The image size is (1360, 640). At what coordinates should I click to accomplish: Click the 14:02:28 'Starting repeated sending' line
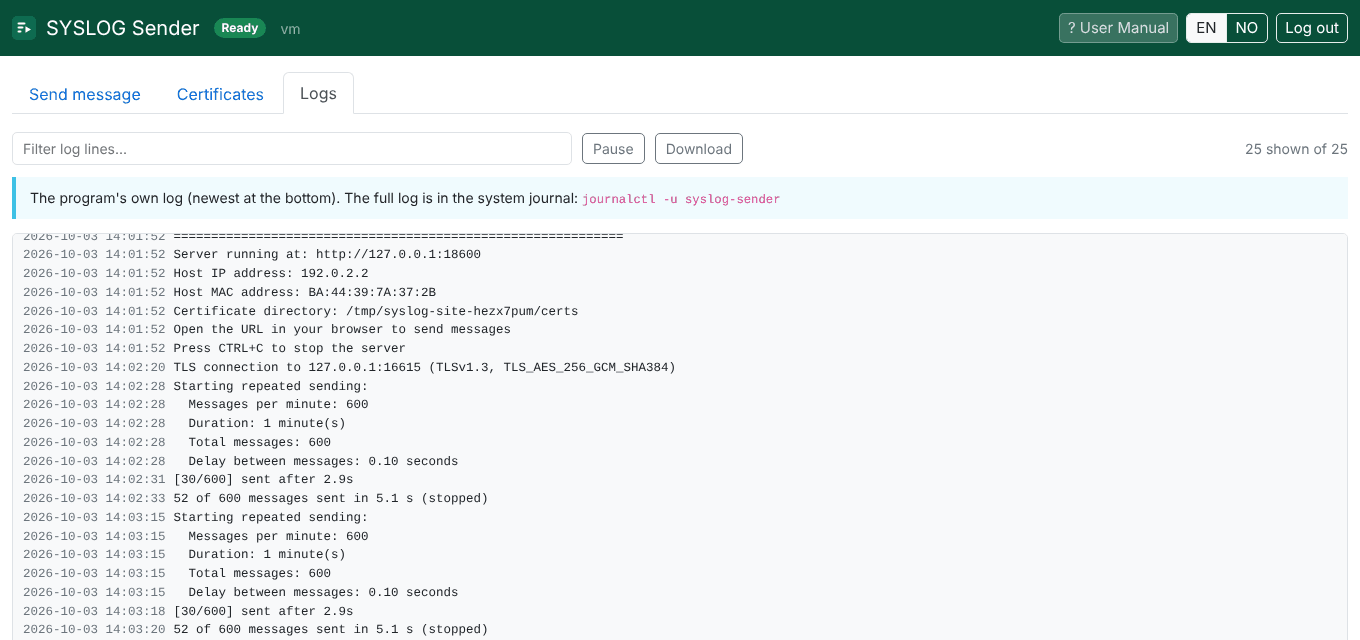(x=196, y=386)
